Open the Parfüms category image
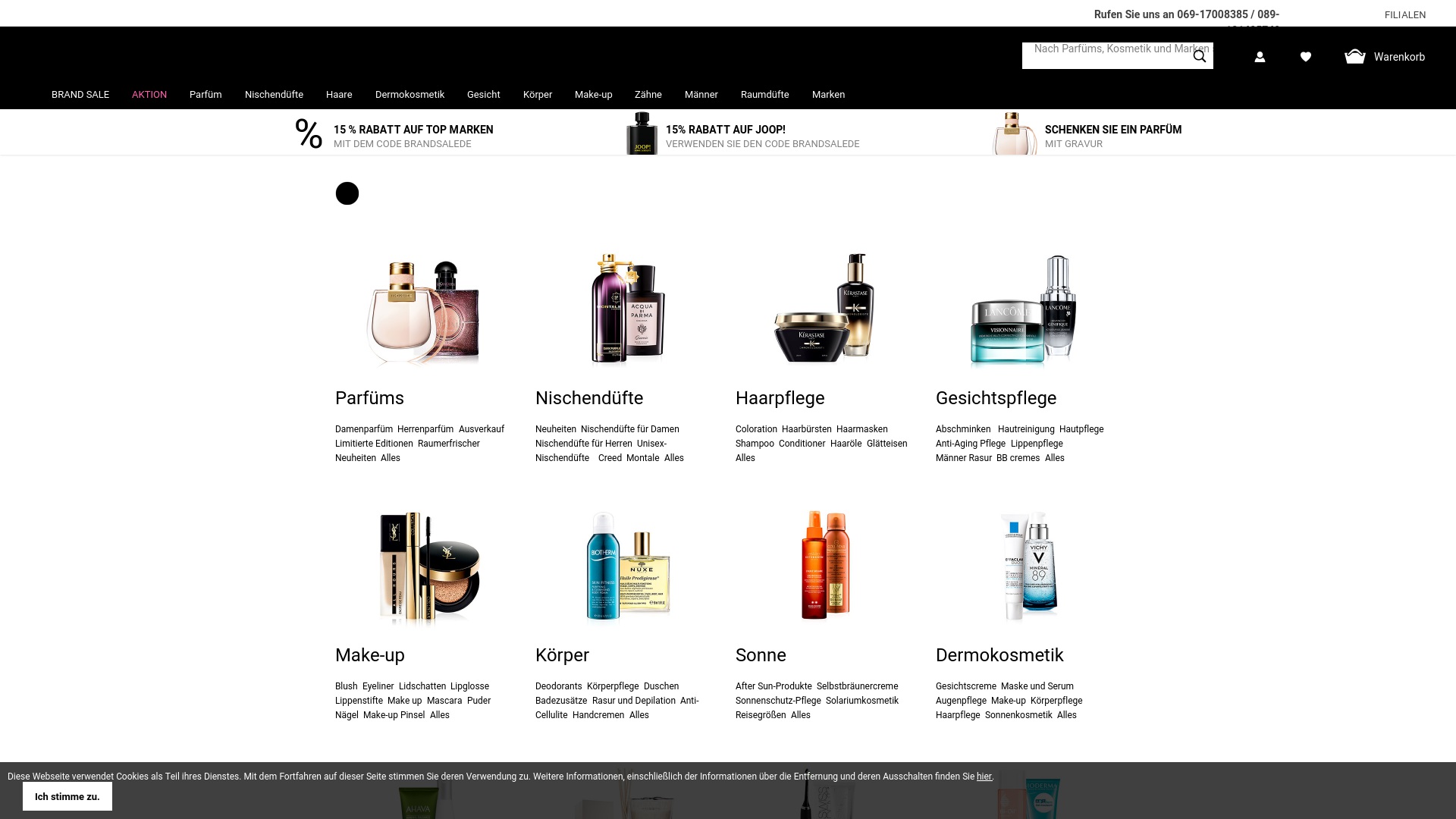Viewport: 1456px width, 819px height. click(424, 312)
